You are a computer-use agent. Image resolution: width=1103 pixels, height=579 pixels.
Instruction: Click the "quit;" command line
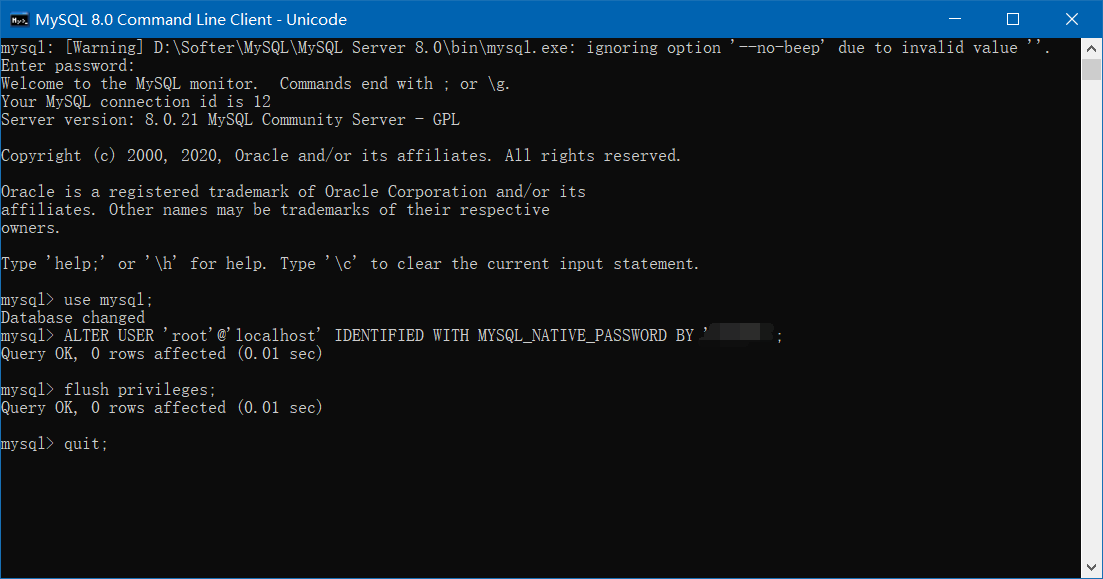tap(85, 443)
